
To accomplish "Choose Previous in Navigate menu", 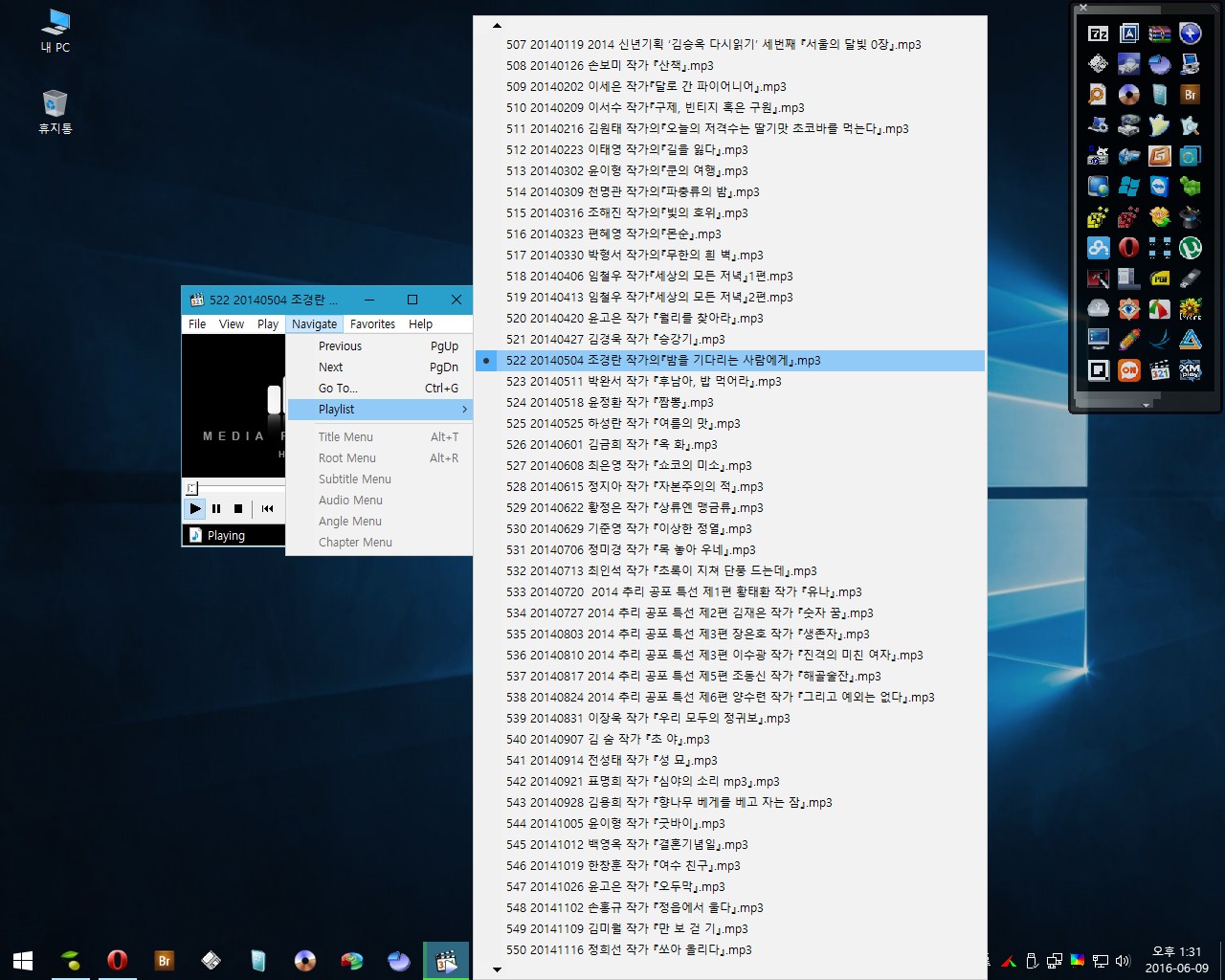I will 380,346.
